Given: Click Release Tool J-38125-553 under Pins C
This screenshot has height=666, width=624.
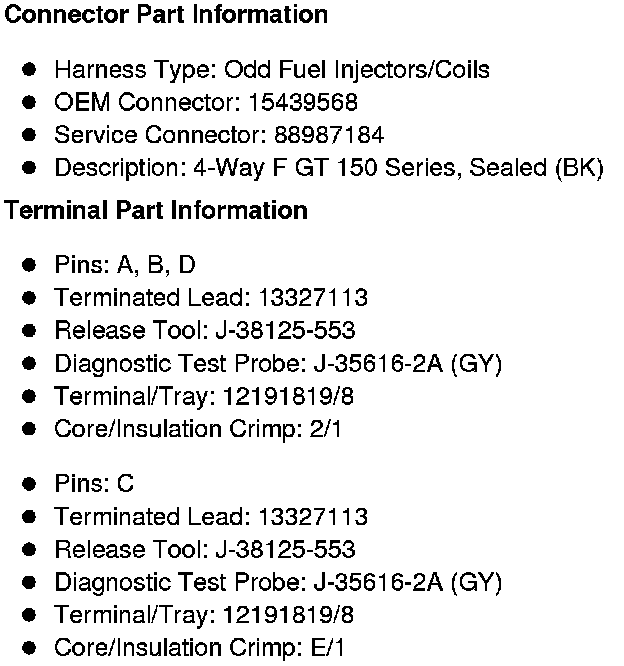Looking at the screenshot, I should click(205, 550).
